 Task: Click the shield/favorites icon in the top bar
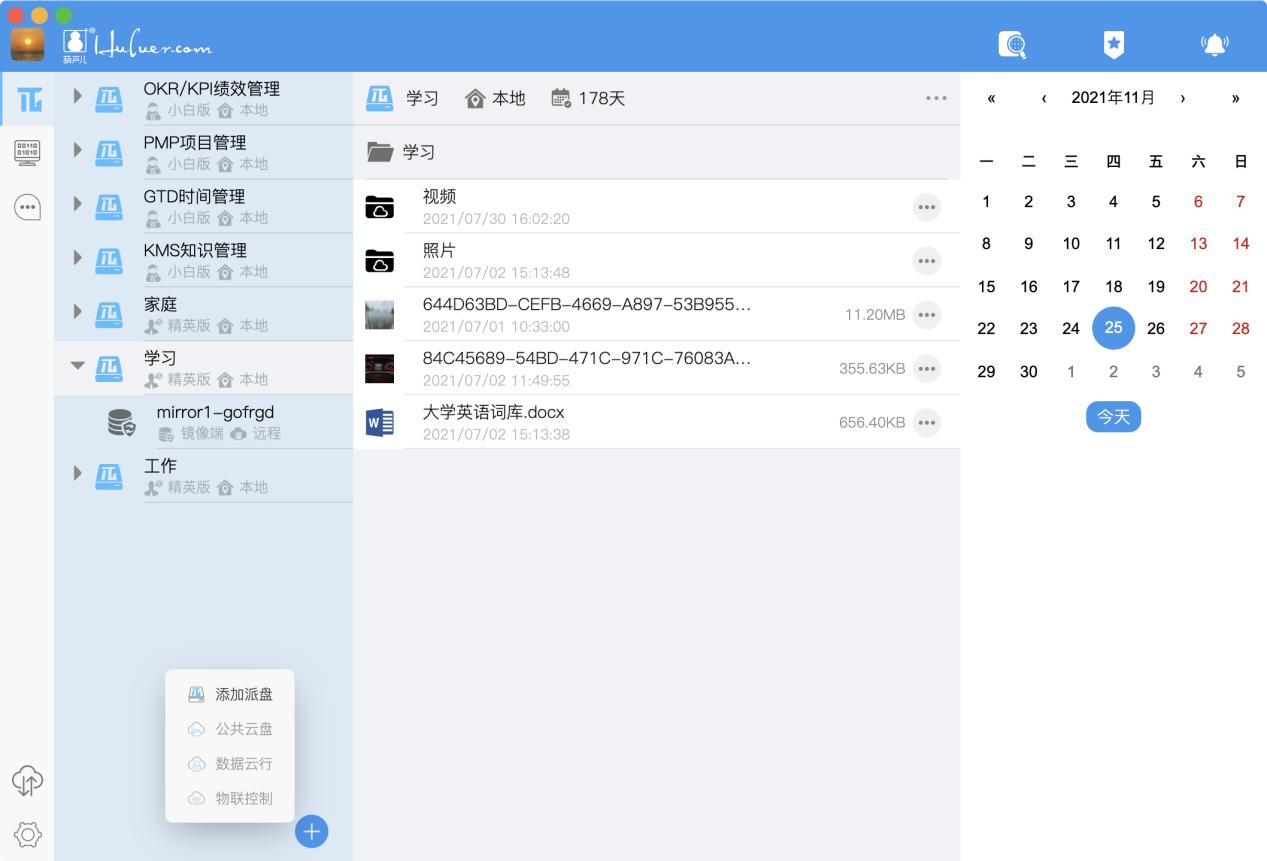[1113, 44]
